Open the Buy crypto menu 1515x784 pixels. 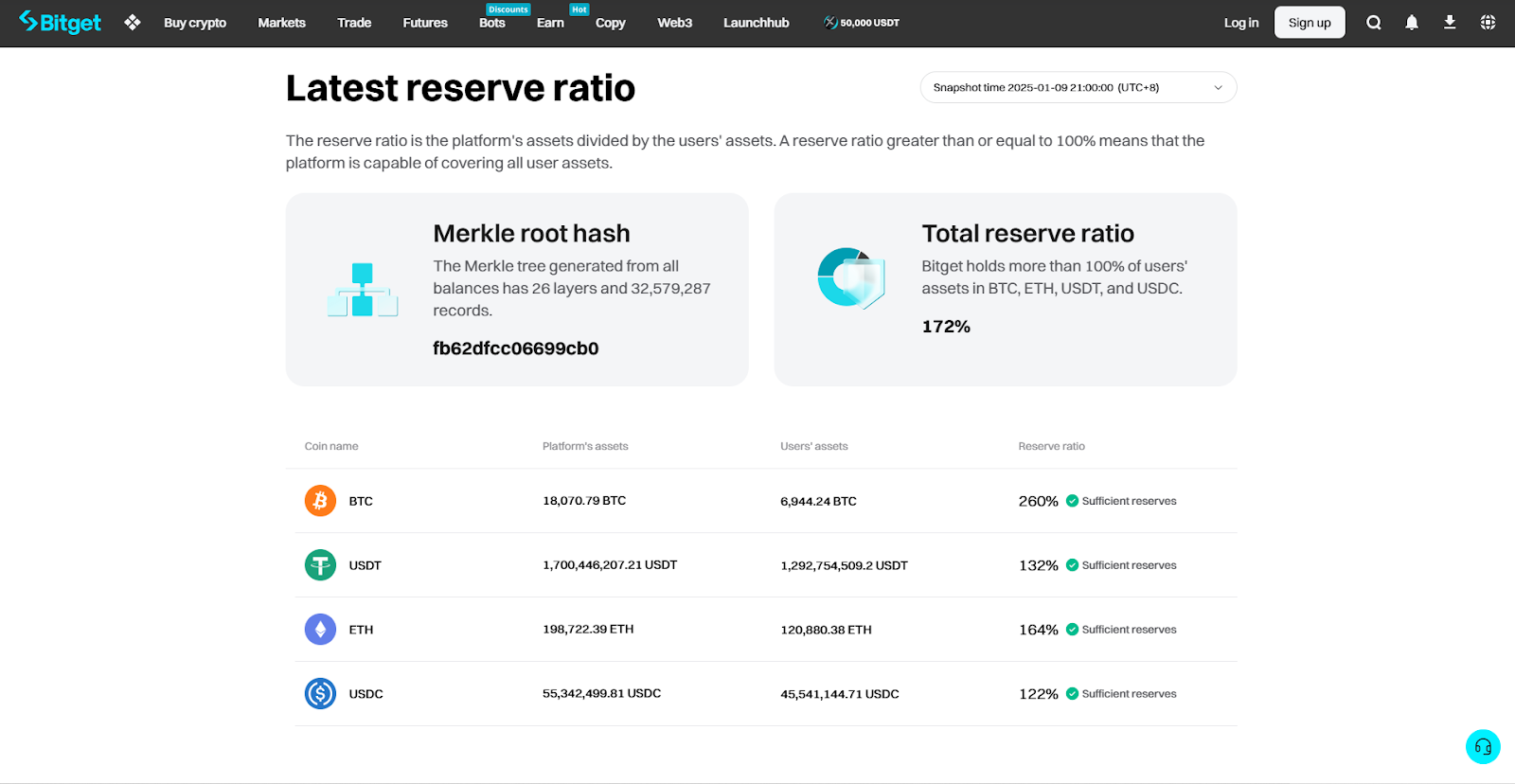coord(195,23)
